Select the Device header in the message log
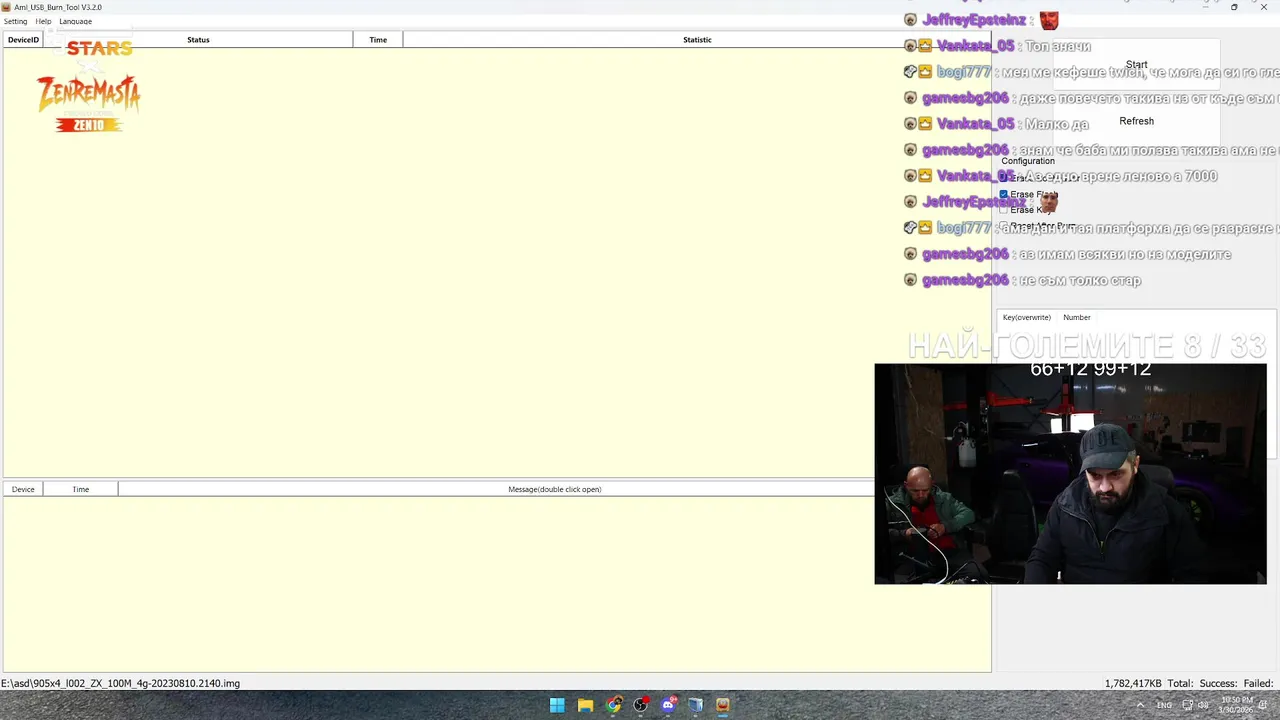The width and height of the screenshot is (1280, 720). tap(23, 489)
